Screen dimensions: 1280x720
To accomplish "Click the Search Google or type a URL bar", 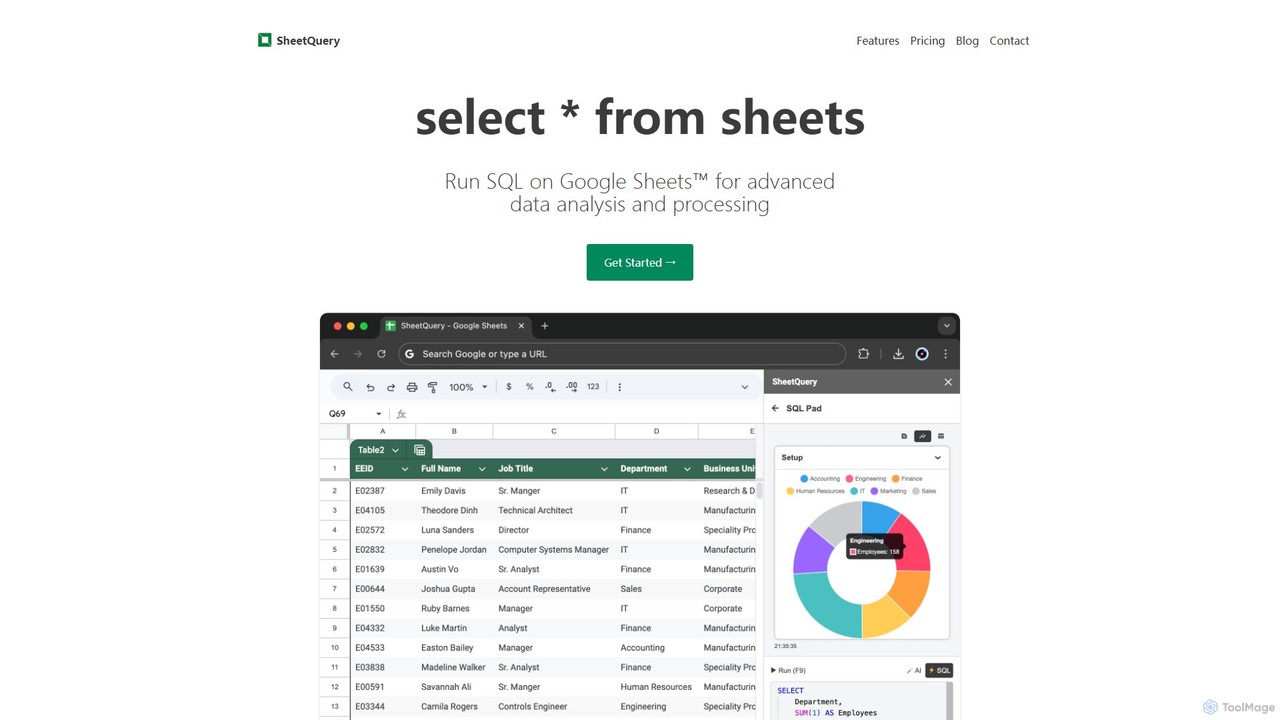I will [622, 354].
